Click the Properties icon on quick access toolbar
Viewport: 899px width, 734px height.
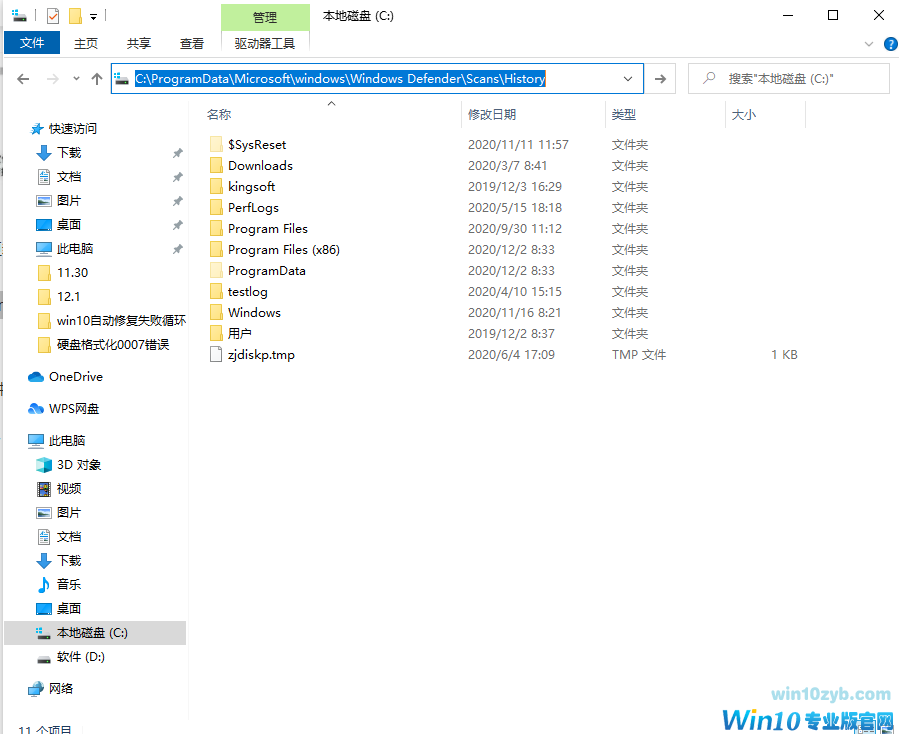52,15
